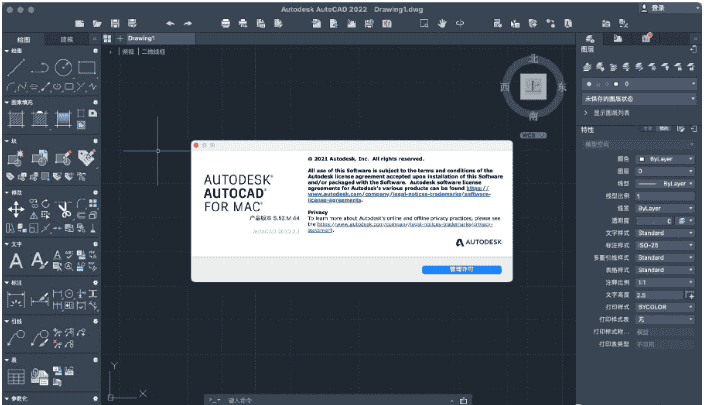Switch to middle tab in right panel

click(x=618, y=39)
